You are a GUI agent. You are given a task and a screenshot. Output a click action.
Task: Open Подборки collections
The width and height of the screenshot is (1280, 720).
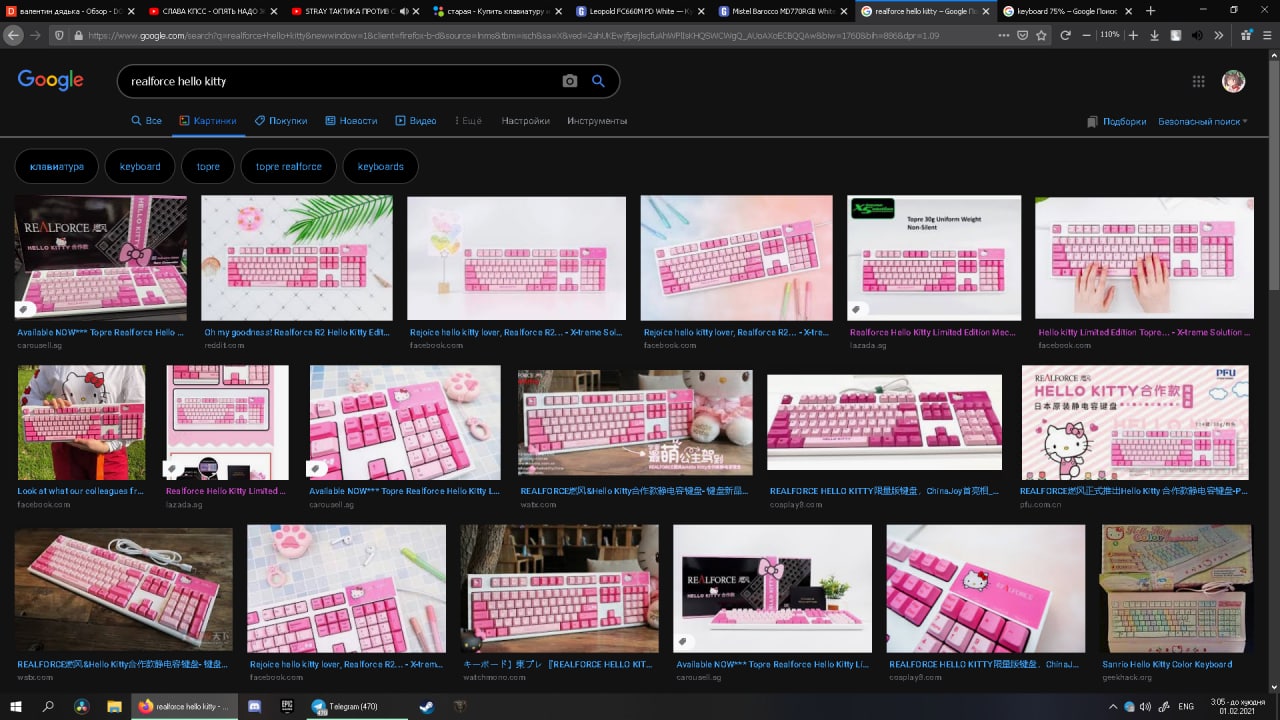[x=1117, y=122]
